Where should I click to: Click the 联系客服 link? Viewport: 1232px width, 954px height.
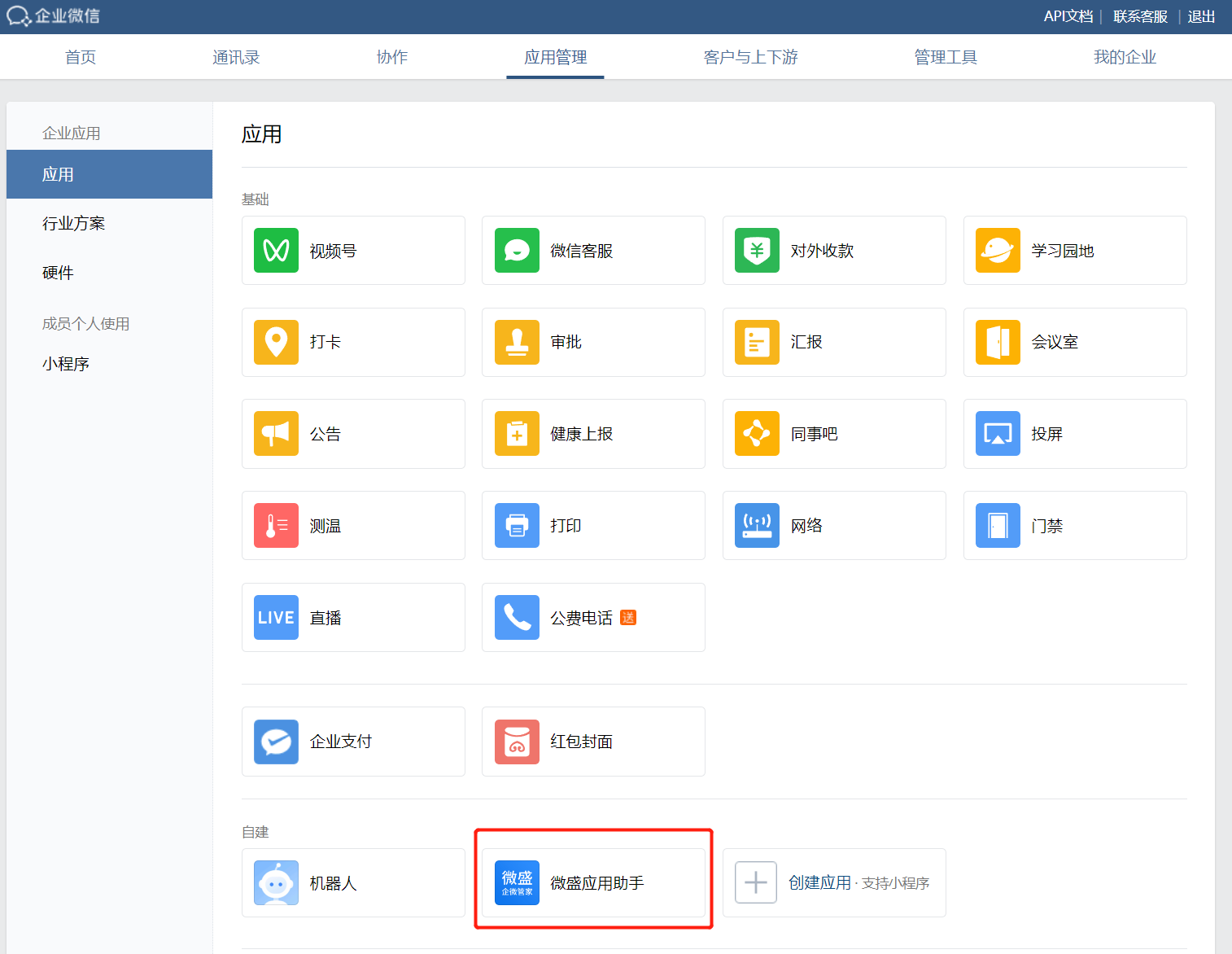coord(1140,16)
